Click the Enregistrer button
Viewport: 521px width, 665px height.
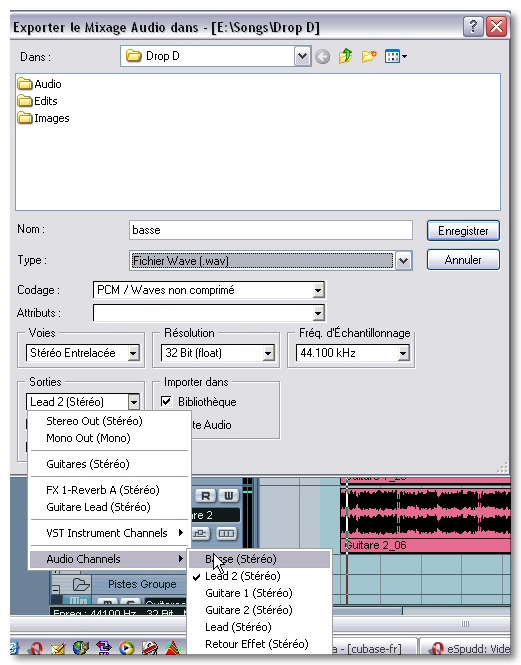tap(463, 231)
